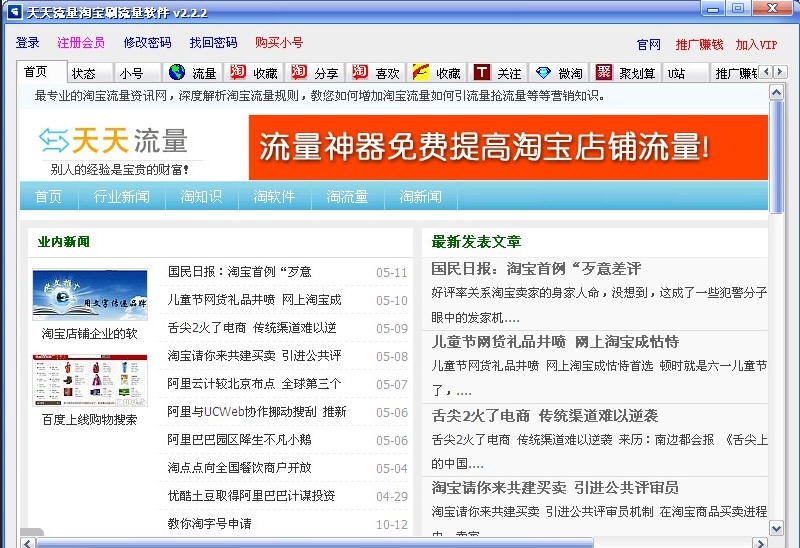Click horizontal scrollbar right arrow

click(760, 543)
